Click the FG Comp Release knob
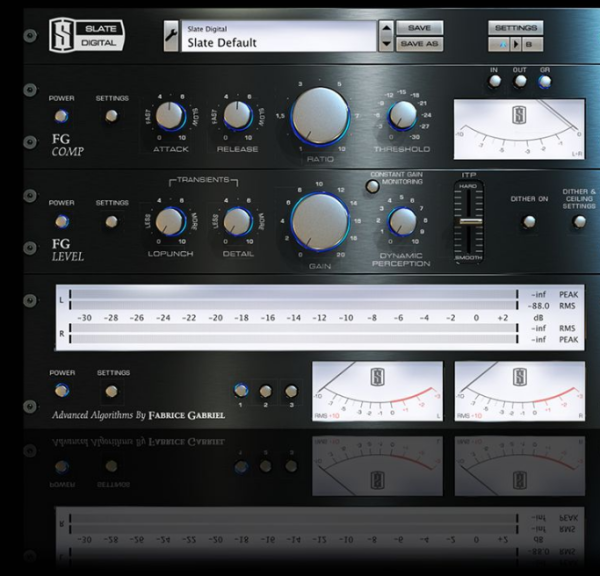 click(x=237, y=116)
